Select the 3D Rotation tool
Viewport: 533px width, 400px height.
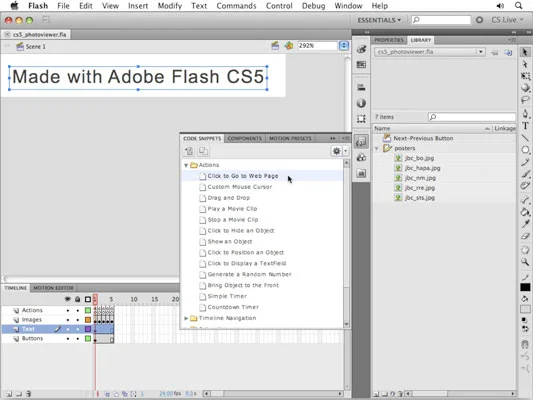(x=525, y=88)
